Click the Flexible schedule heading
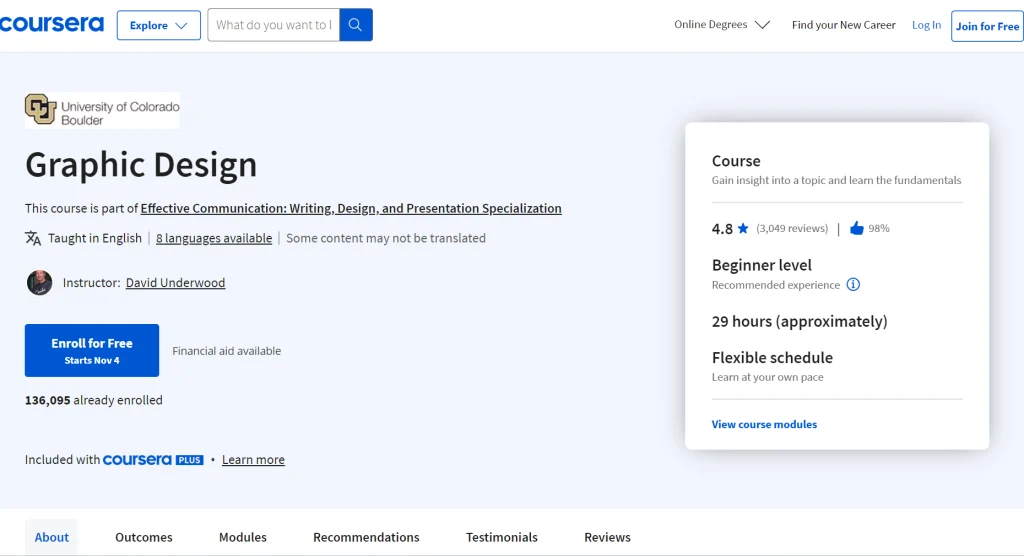The height and width of the screenshot is (556, 1024). 772,358
